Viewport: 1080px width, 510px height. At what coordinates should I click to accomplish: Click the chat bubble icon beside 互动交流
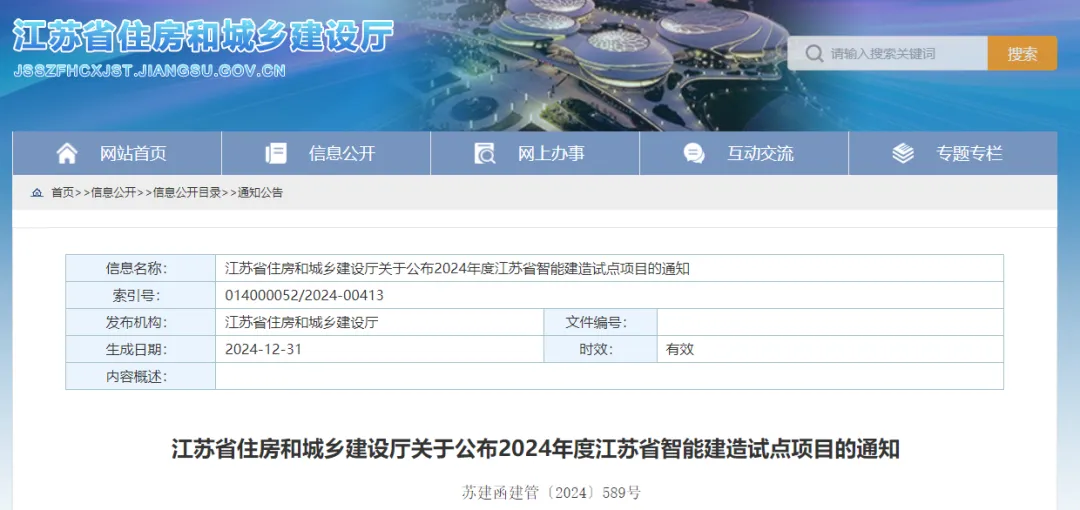(x=694, y=153)
